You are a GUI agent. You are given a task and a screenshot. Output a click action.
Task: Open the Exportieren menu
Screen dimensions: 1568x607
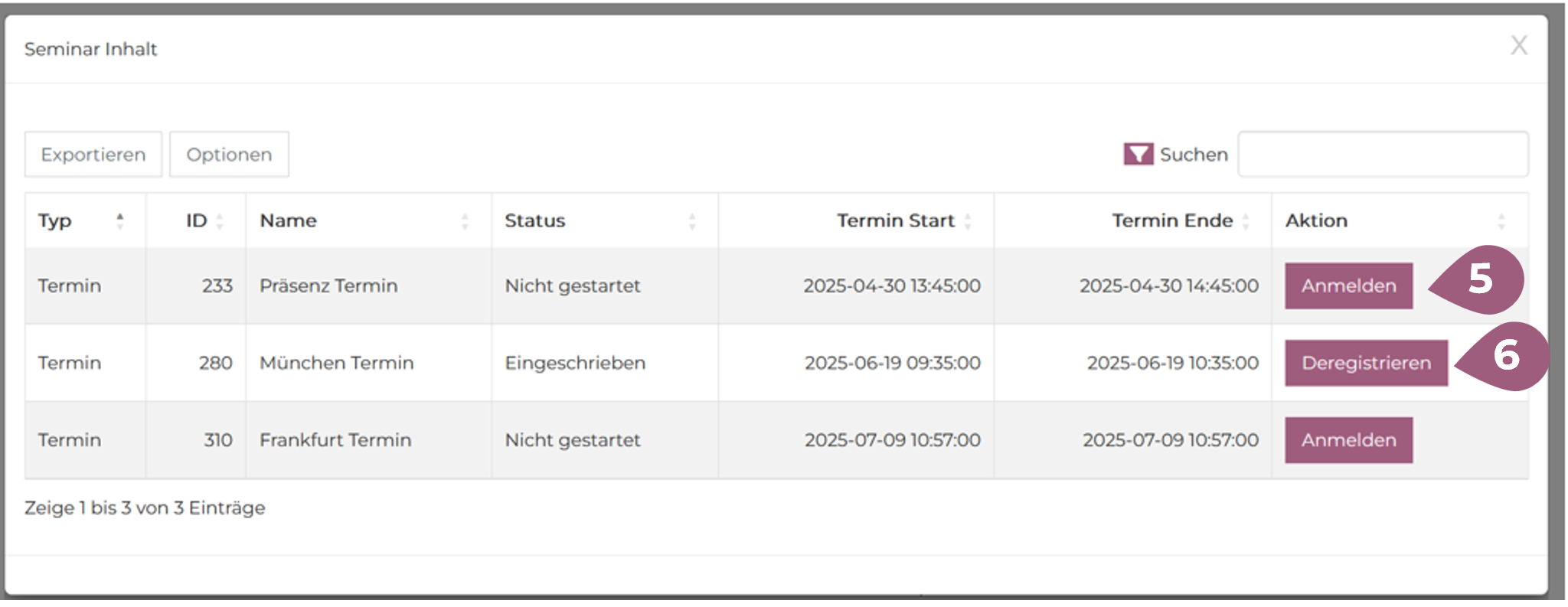(x=93, y=155)
